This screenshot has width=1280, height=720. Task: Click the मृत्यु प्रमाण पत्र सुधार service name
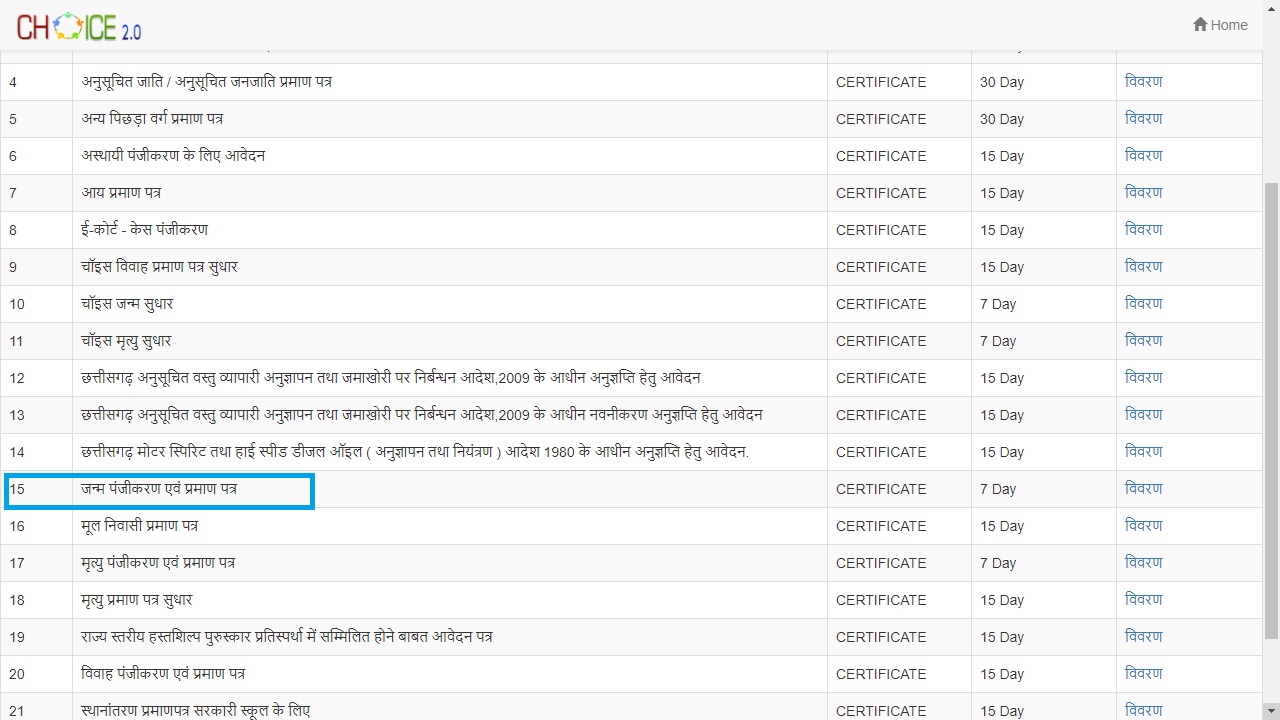coord(137,600)
